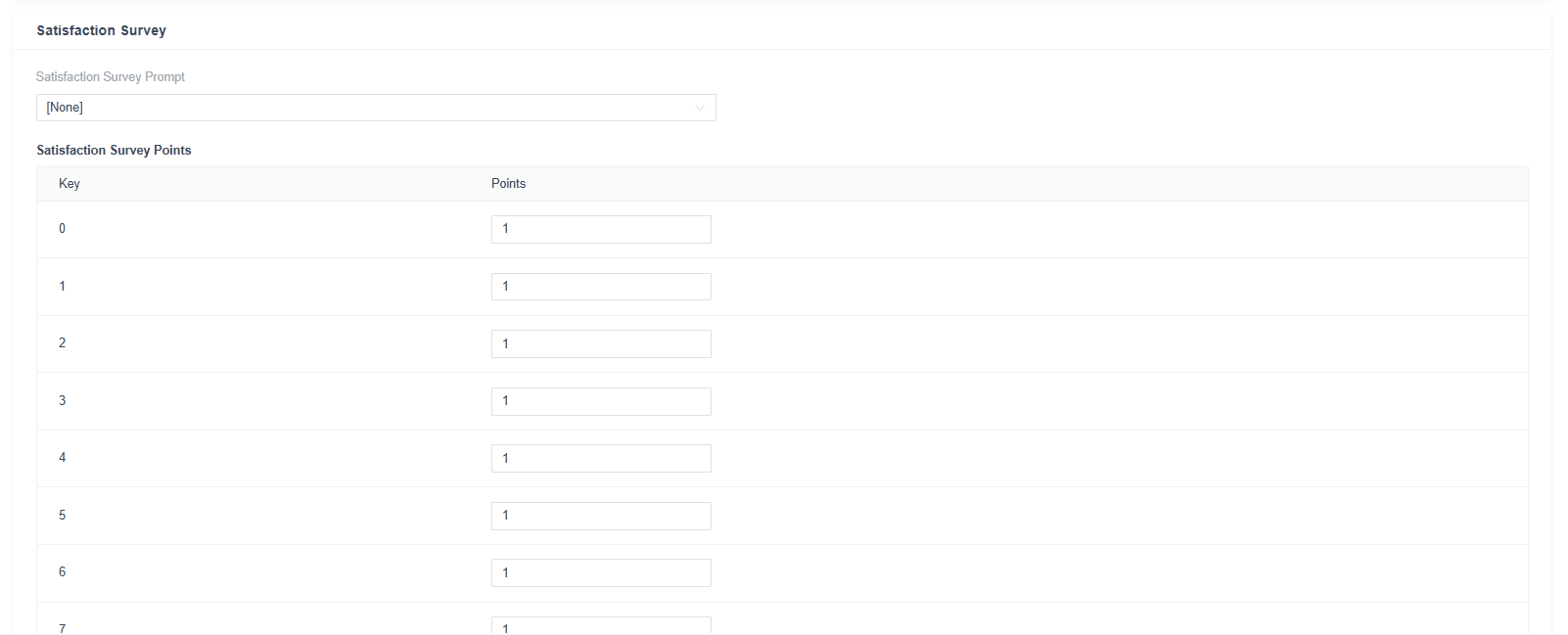Edit the Points field for key 5

pos(601,516)
